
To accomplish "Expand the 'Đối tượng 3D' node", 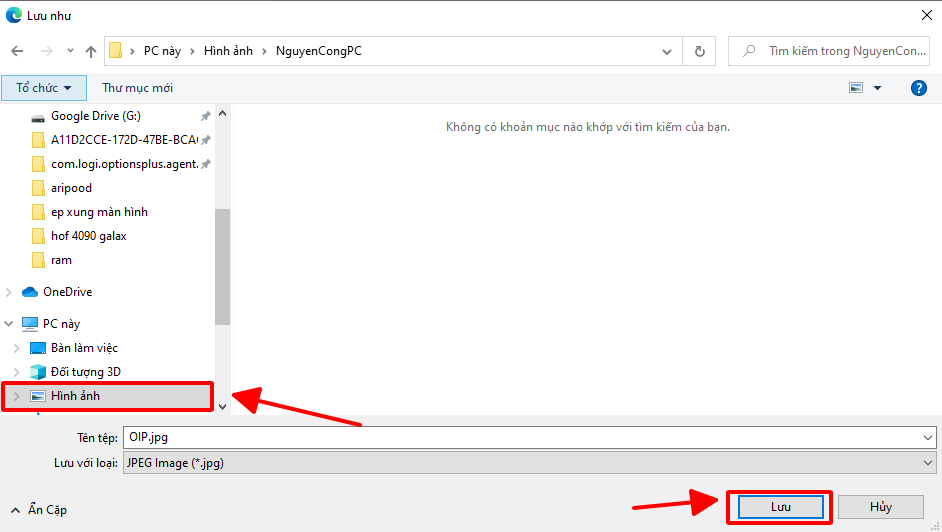I will point(17,372).
